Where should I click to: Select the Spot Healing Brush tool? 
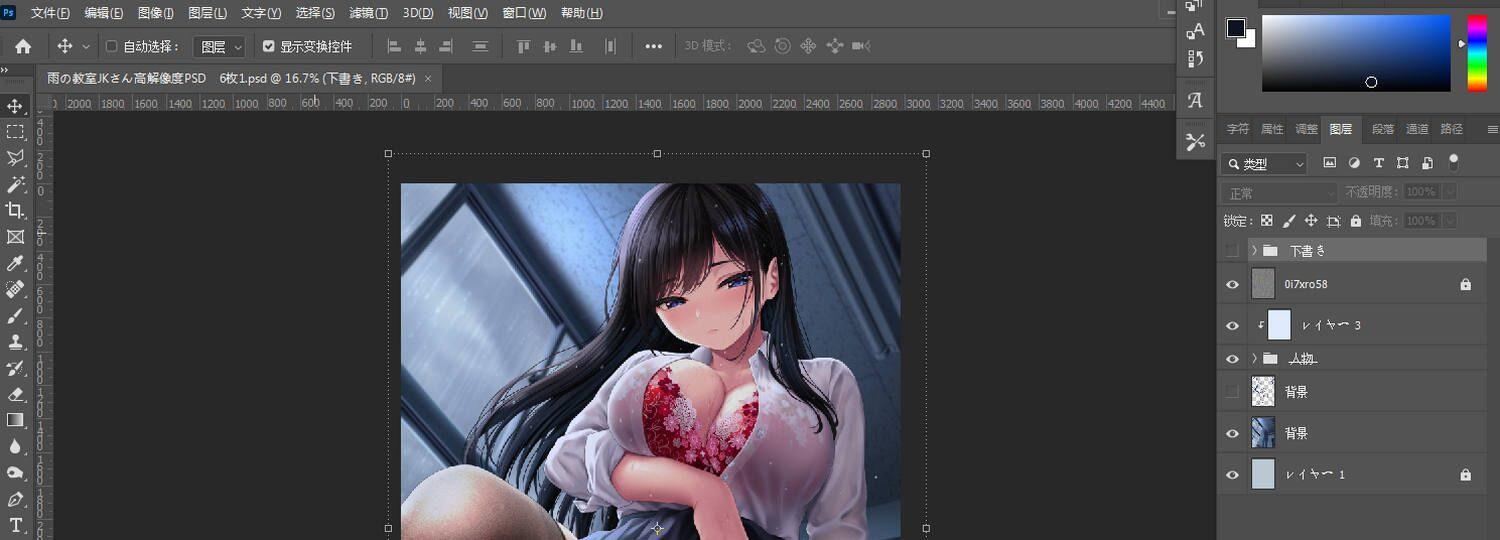(x=15, y=289)
